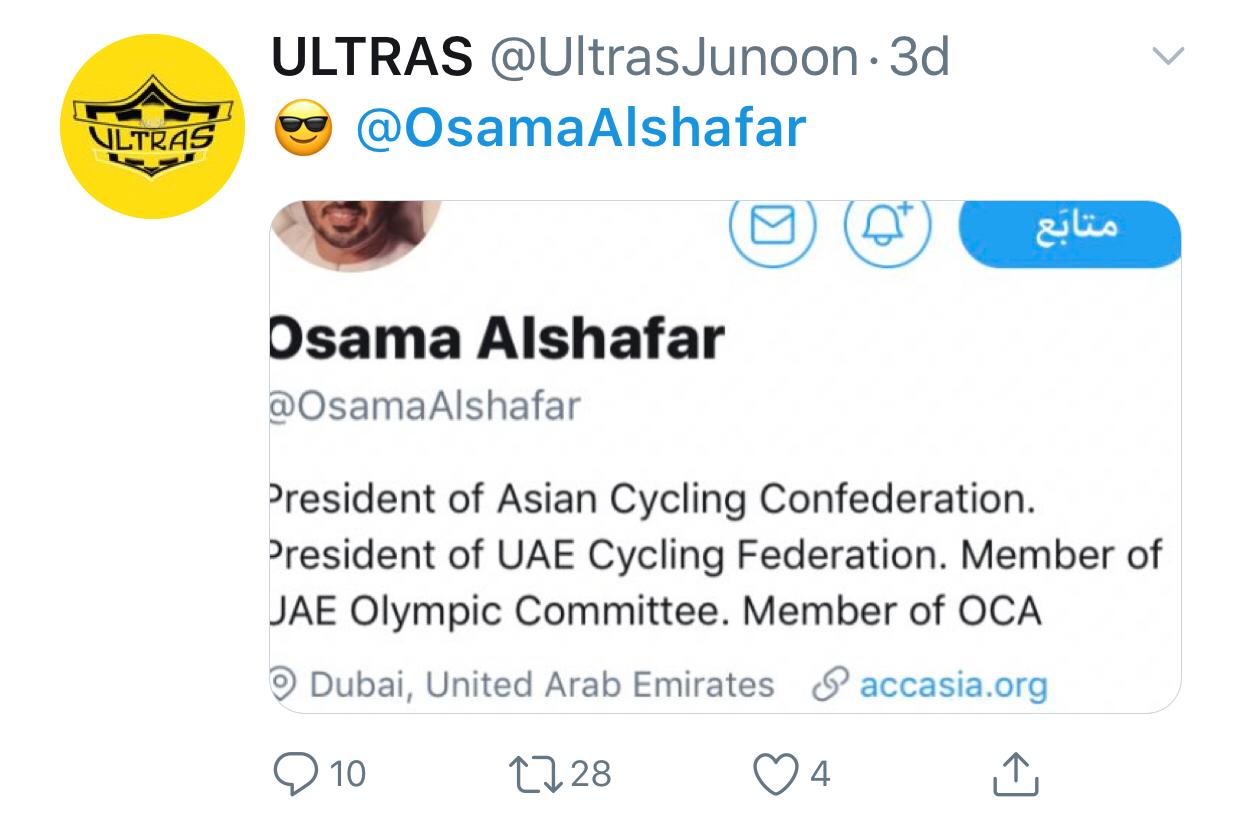
Task: Like the tweet with the heart icon
Action: click(x=774, y=774)
